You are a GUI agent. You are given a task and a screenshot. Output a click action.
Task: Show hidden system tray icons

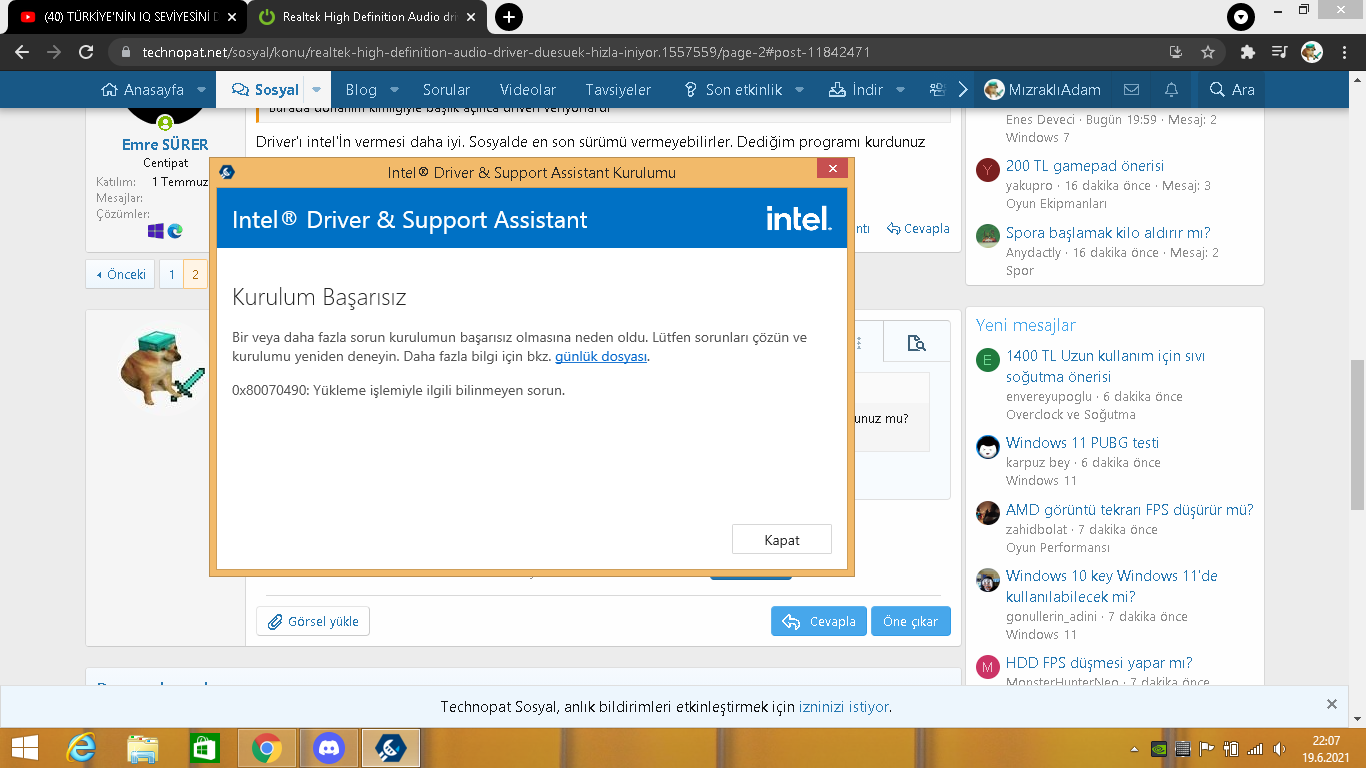point(1134,748)
